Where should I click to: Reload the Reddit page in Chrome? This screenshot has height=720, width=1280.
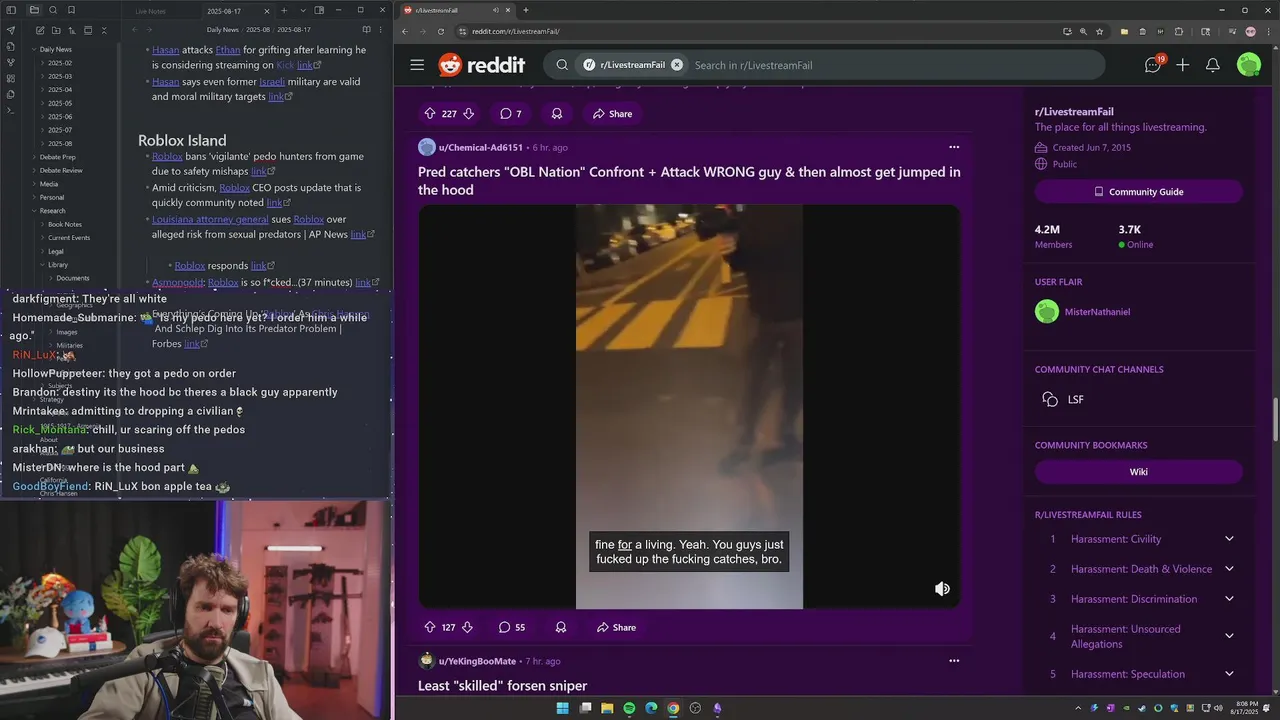[x=440, y=31]
